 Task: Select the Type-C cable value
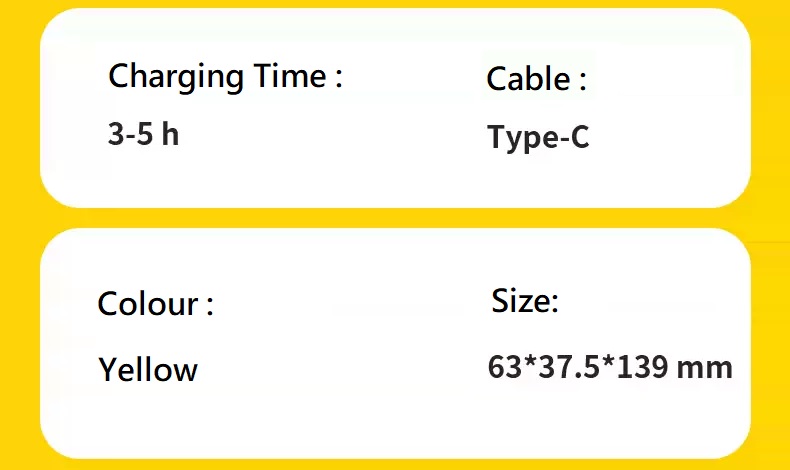(x=538, y=137)
